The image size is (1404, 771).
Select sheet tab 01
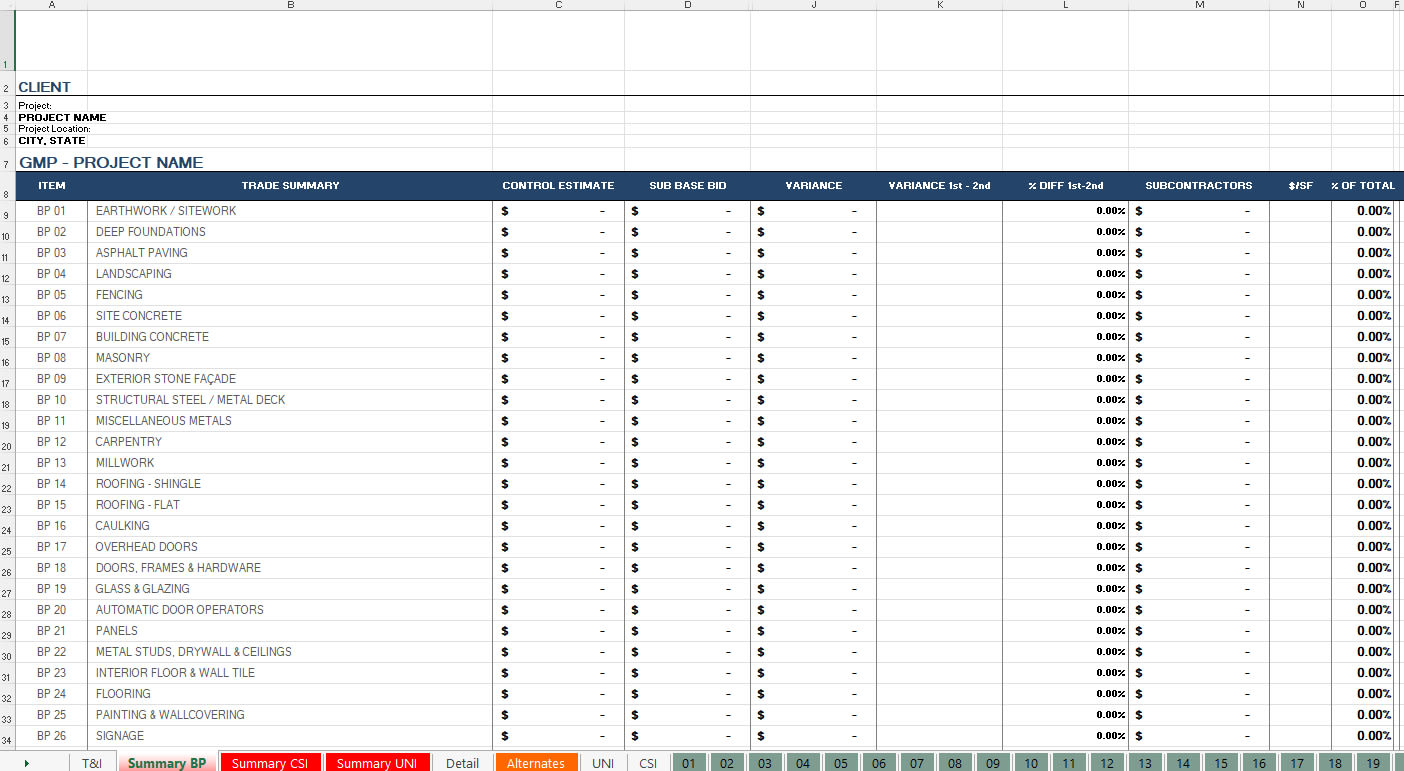tap(688, 762)
